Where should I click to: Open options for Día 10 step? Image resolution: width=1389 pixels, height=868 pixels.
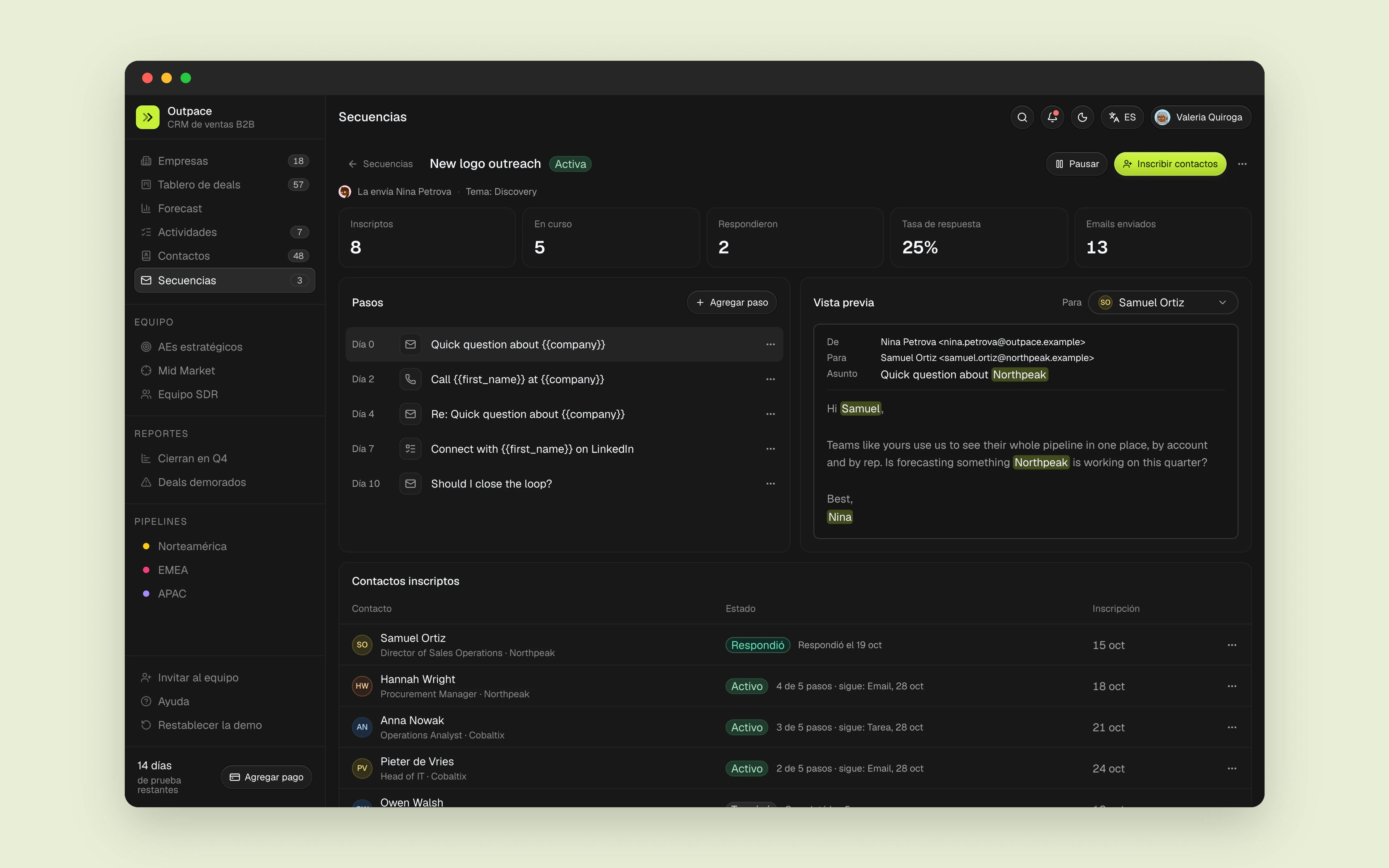click(770, 484)
